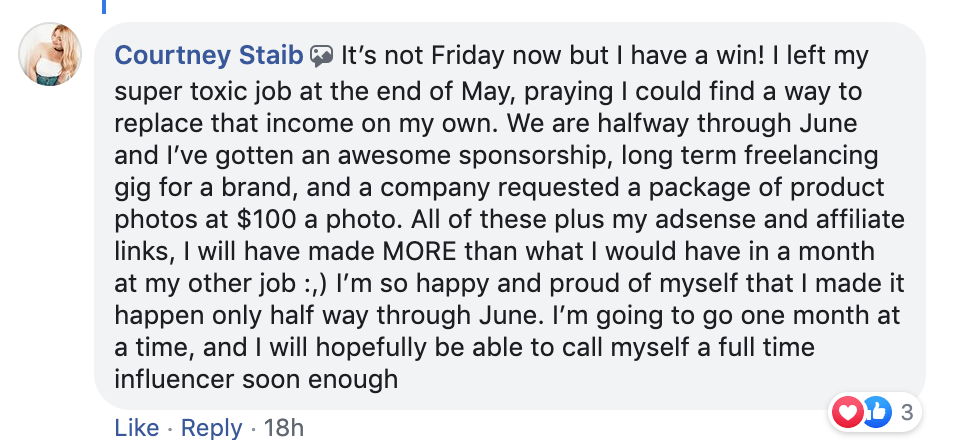This screenshot has width=960, height=440.
Task: Open the 18h timestamp link
Action: point(283,427)
